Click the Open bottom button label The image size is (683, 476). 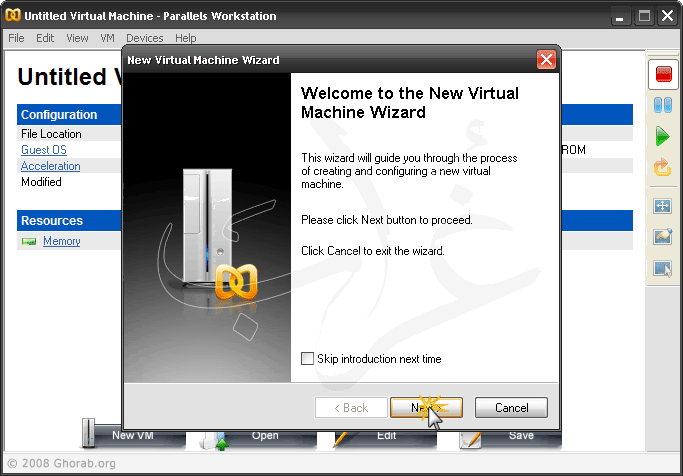(x=265, y=435)
